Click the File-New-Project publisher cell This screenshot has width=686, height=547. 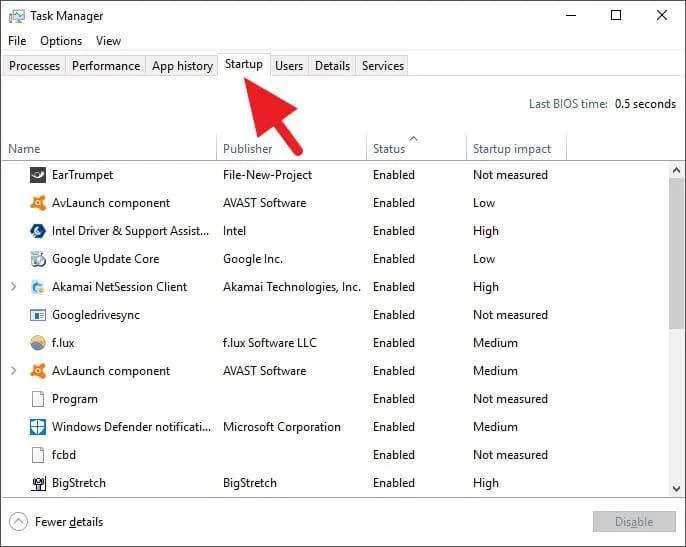coord(267,175)
